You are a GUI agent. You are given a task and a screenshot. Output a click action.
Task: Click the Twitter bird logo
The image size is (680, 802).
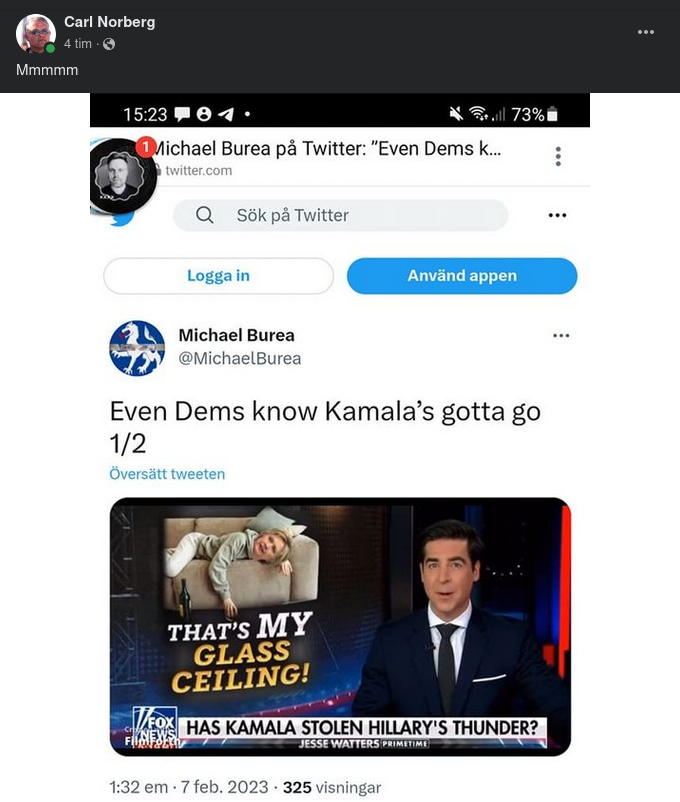tap(124, 217)
